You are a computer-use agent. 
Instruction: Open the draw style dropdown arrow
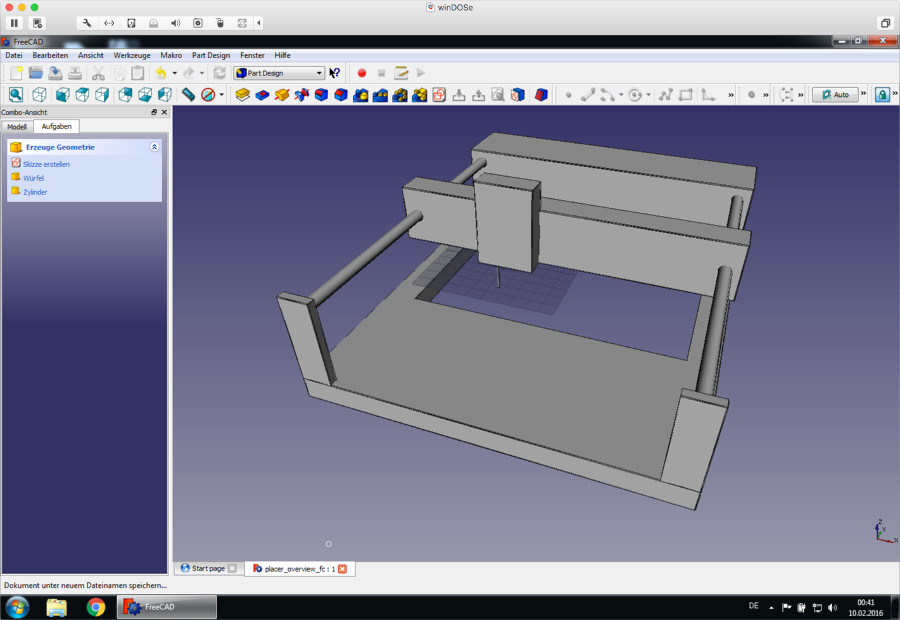222,95
